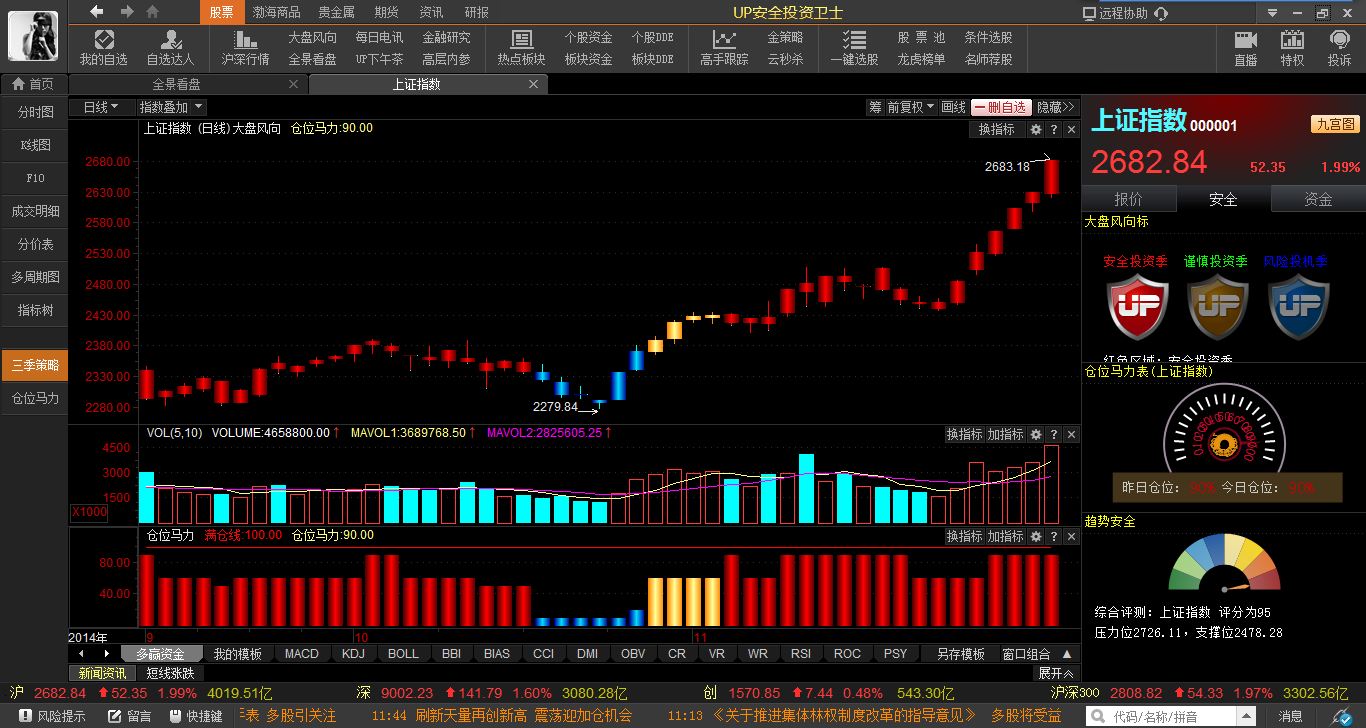Open help for main chart panel
The height and width of the screenshot is (728, 1366).
click(x=1054, y=130)
